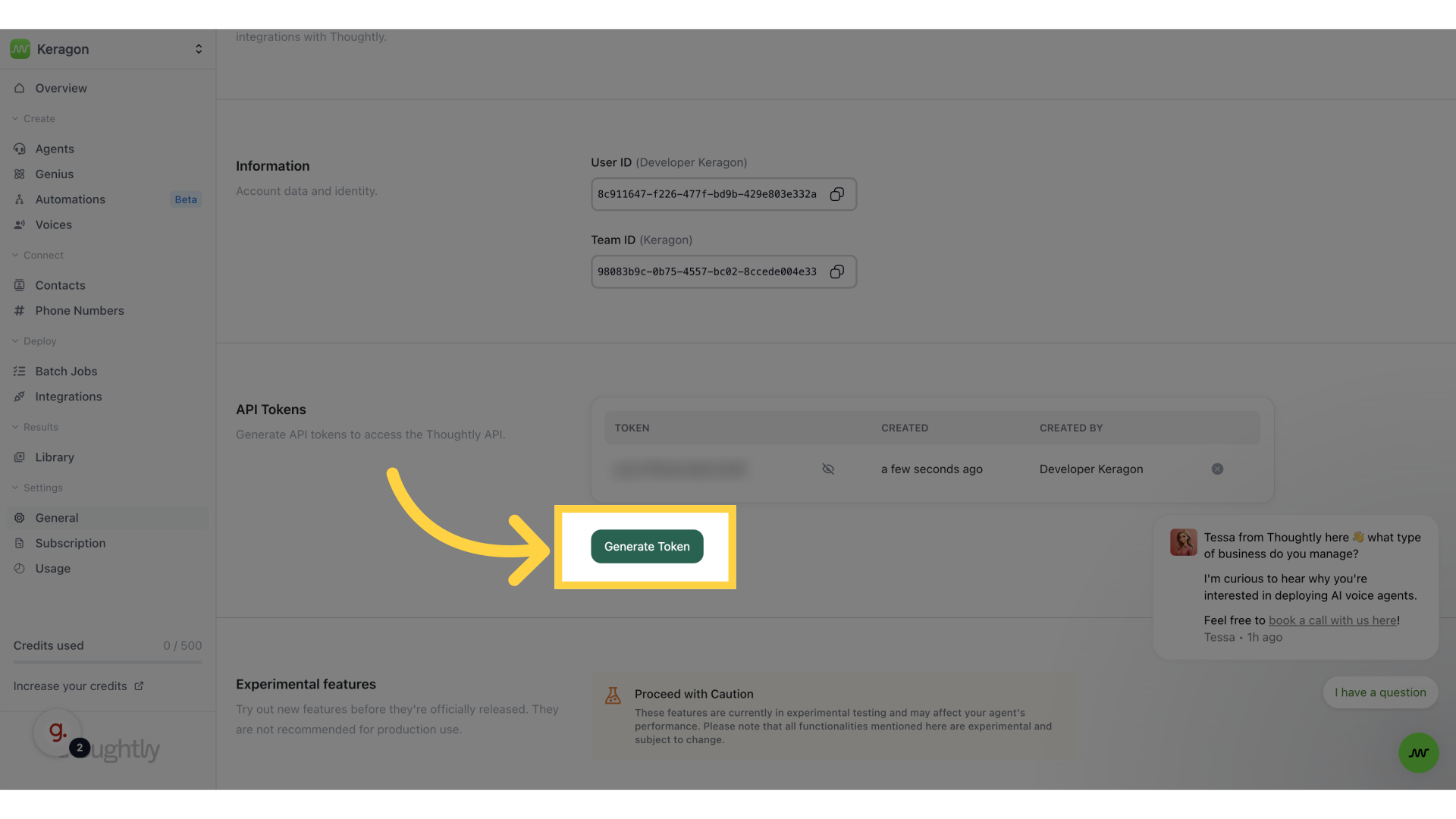Viewport: 1456px width, 819px height.
Task: Click the CREATED column header
Action: click(x=905, y=428)
